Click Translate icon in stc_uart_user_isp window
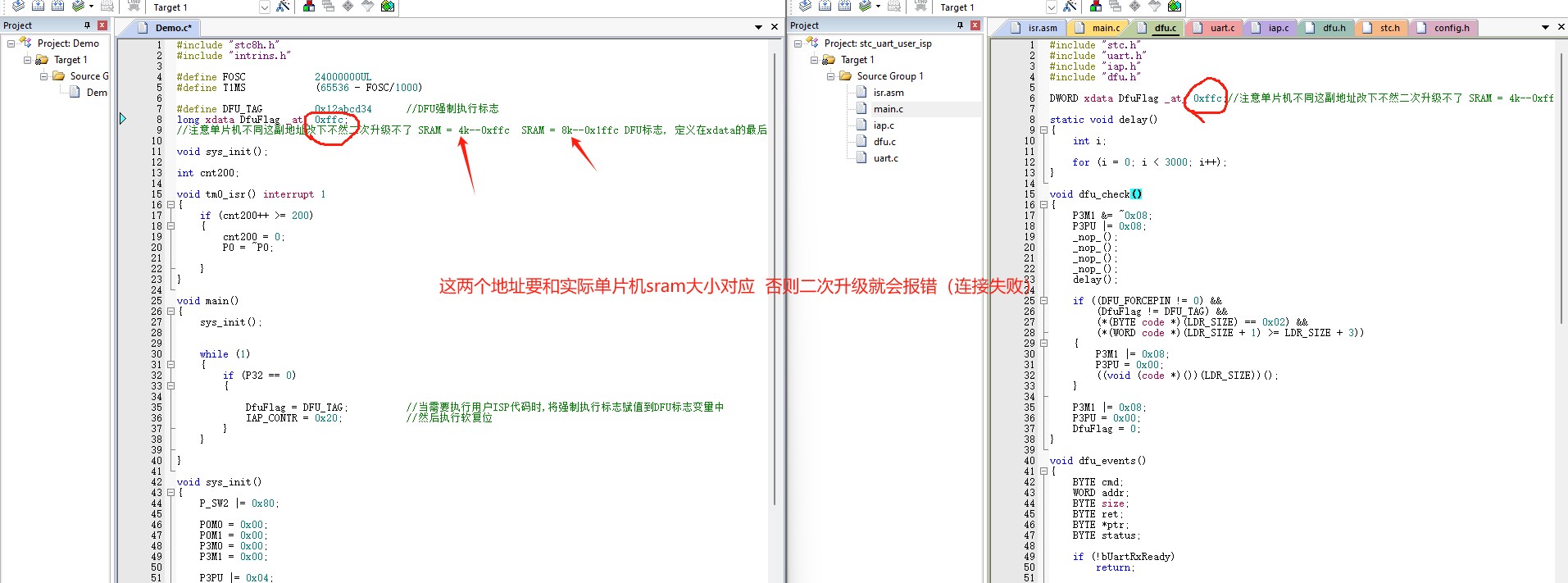This screenshot has width=1568, height=583. tap(805, 6)
